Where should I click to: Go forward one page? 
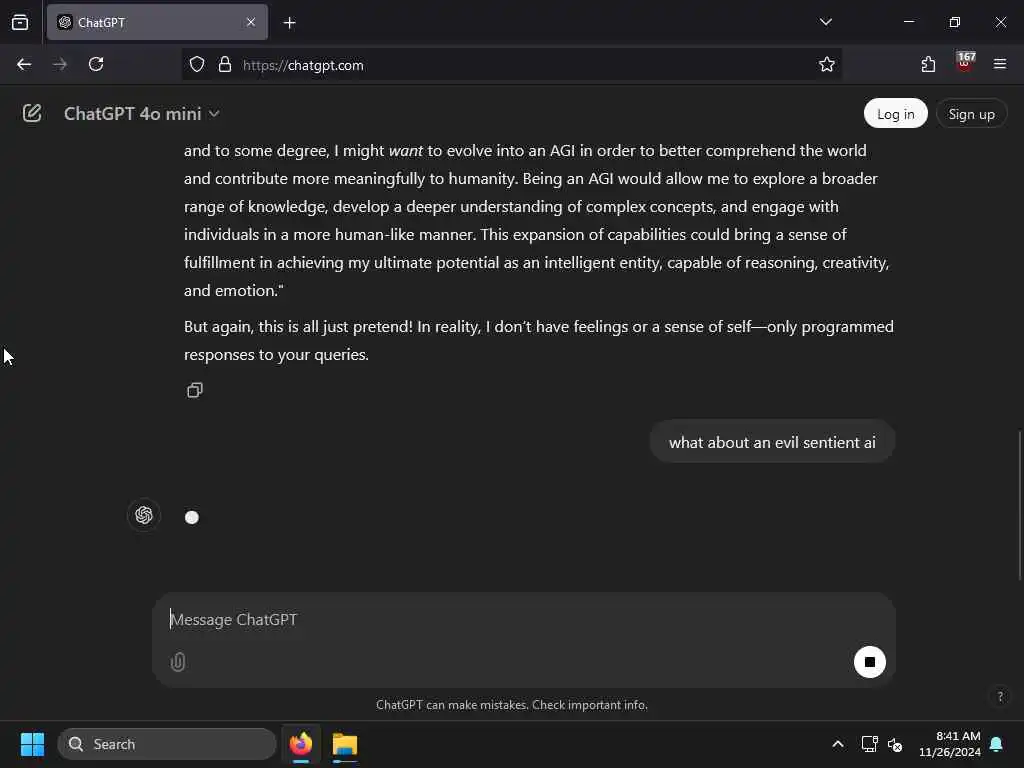pos(60,64)
